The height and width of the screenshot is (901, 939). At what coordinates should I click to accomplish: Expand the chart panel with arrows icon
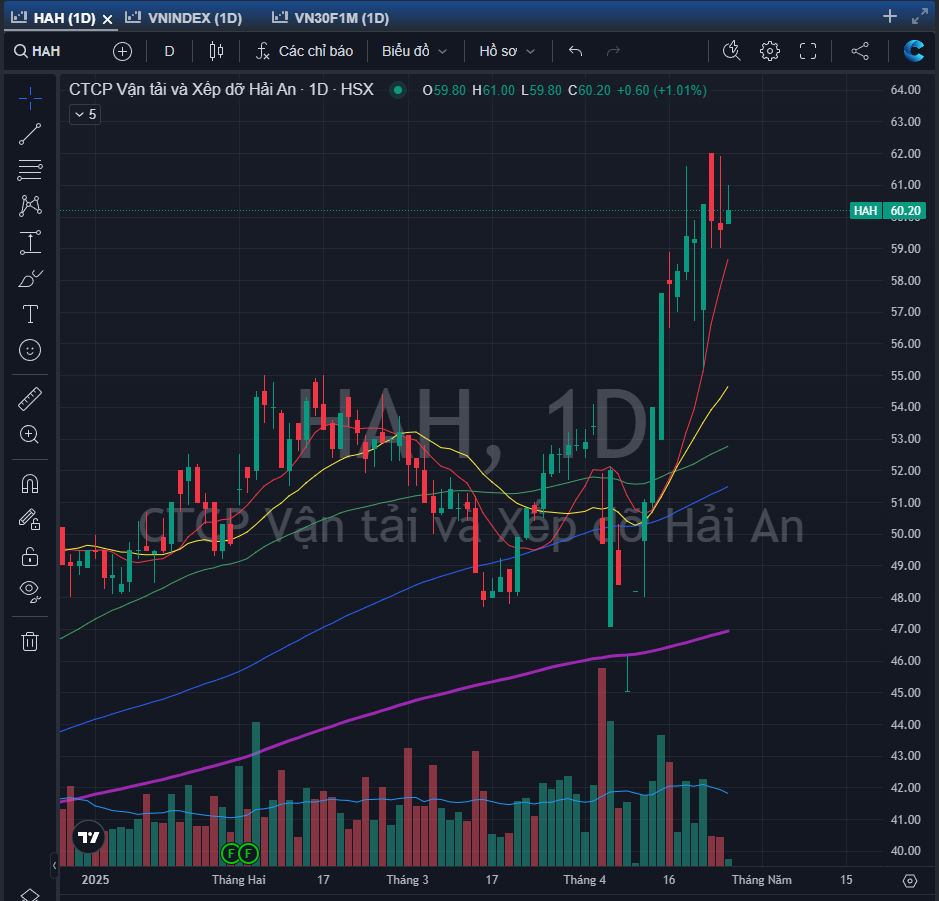pos(920,17)
